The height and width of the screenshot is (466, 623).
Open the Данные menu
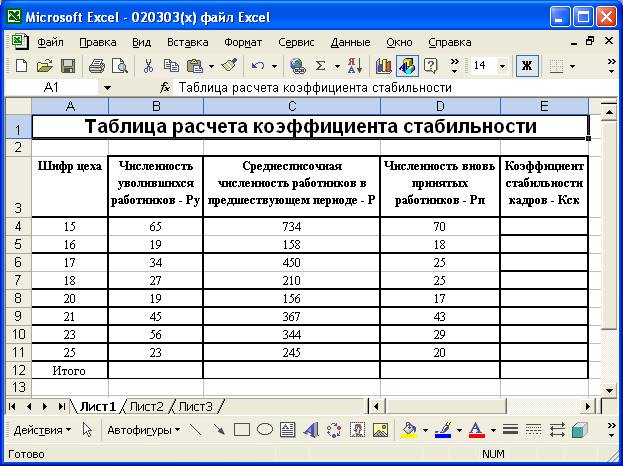pyautogui.click(x=350, y=42)
